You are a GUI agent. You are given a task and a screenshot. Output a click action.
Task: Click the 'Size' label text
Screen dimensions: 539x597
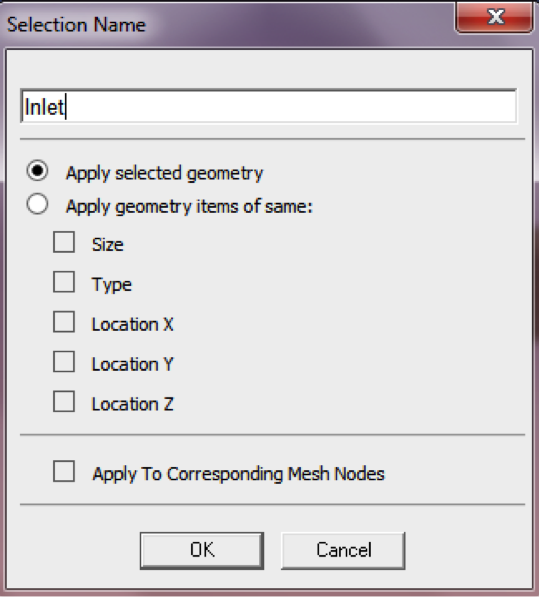pos(108,244)
